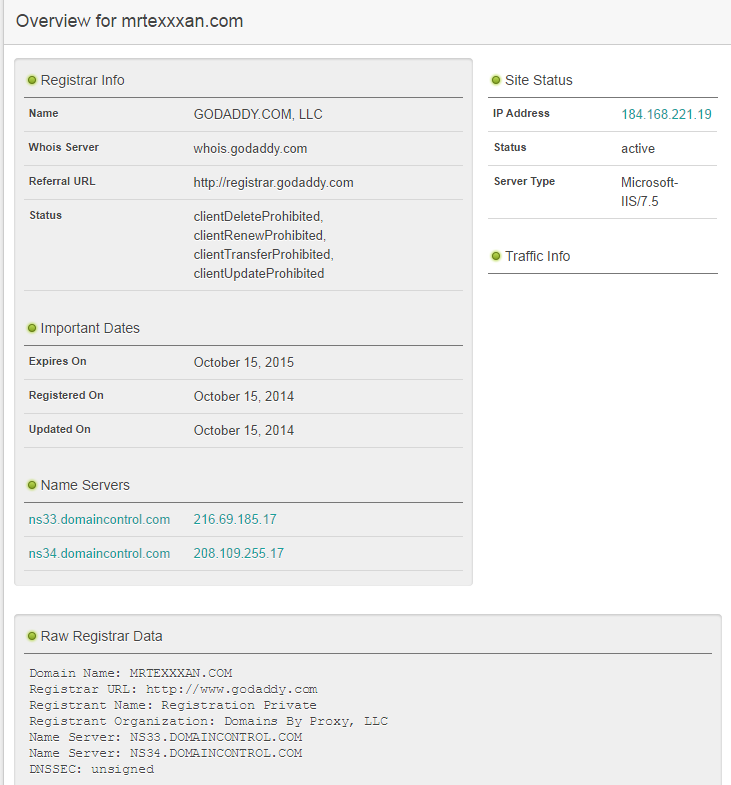Click the clientDeleteProhibited status text
Image resolution: width=731 pixels, height=785 pixels.
(x=258, y=216)
